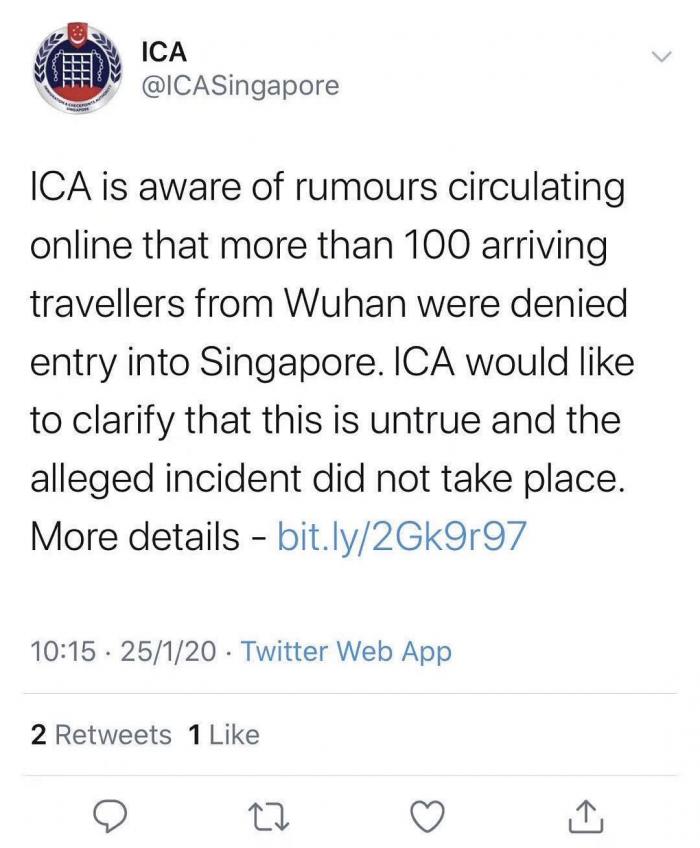Reply to the ICA tweet
The width and height of the screenshot is (700, 848).
(109, 817)
